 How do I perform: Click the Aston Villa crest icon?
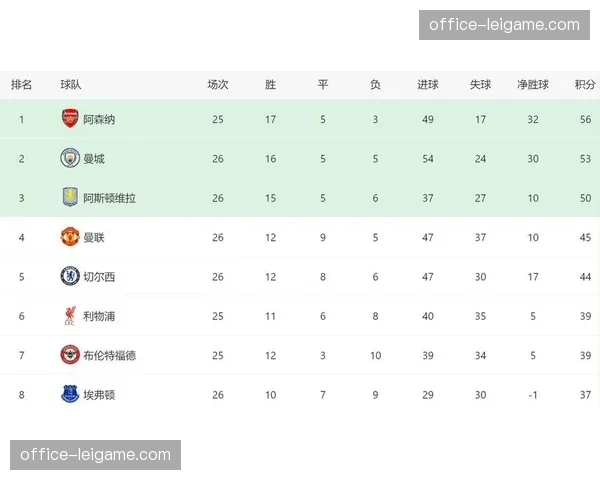pos(69,197)
